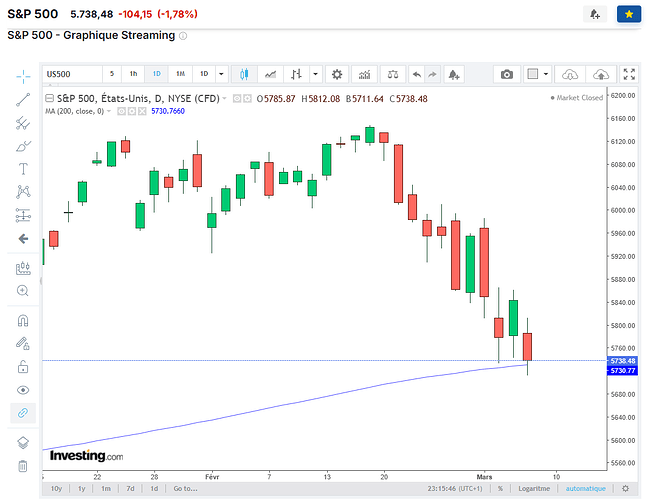658x500 pixels.
Task: Toggle magnet mode in sidebar
Action: tap(23, 321)
